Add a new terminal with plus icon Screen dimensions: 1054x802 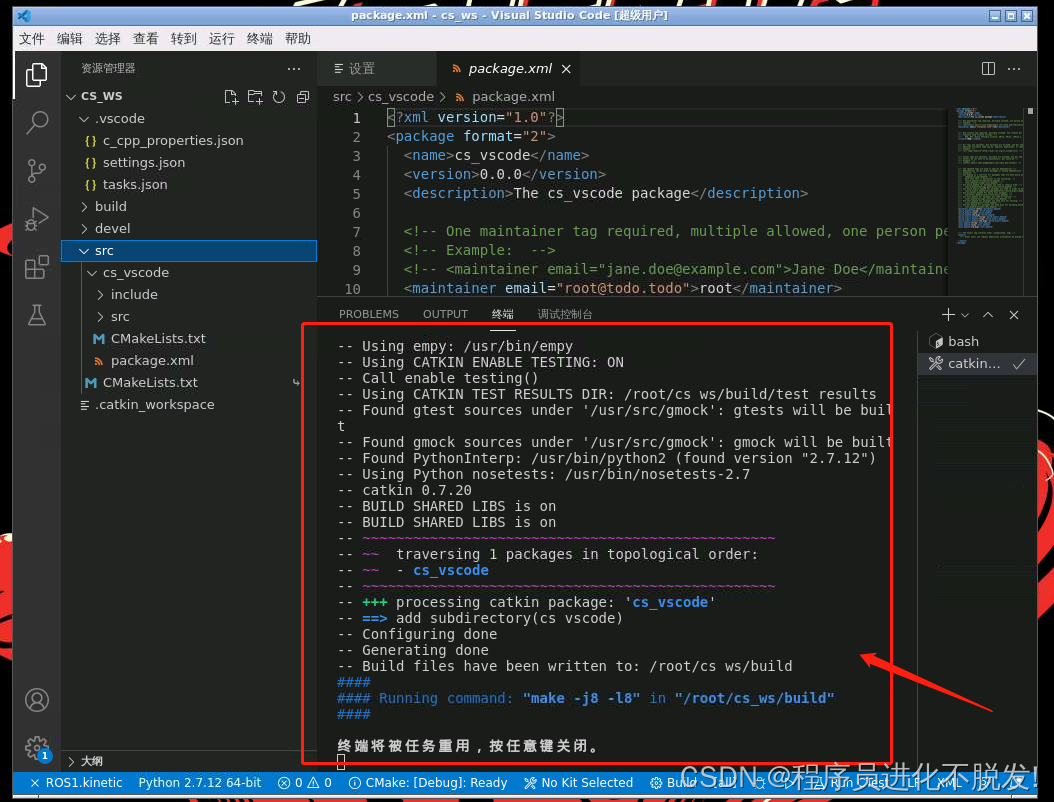[948, 315]
